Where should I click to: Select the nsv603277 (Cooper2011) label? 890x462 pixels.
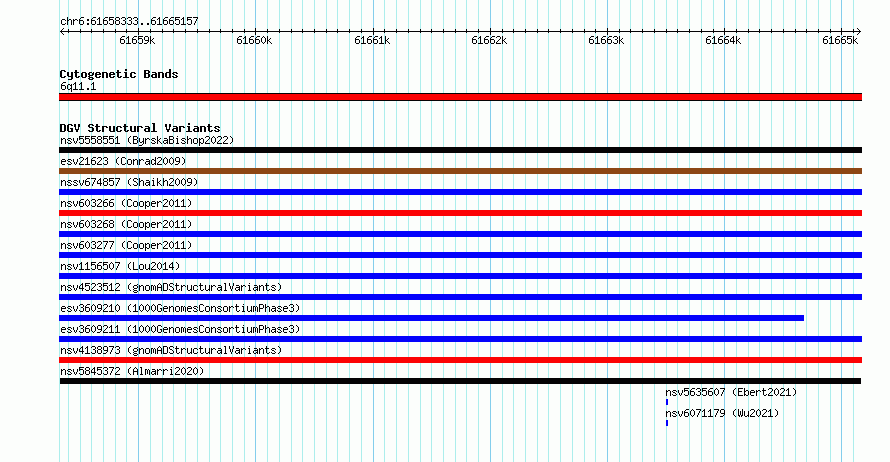point(126,245)
